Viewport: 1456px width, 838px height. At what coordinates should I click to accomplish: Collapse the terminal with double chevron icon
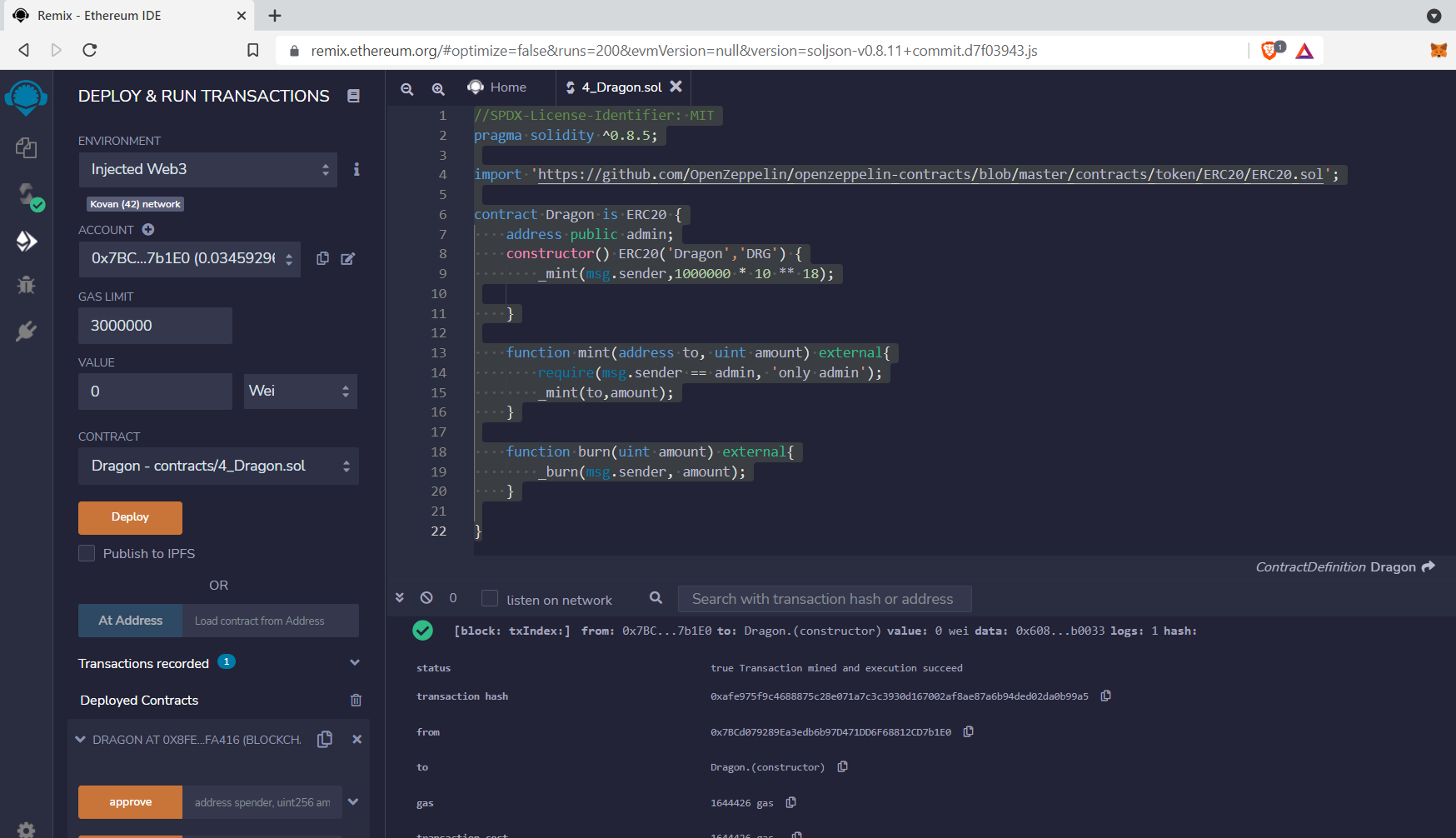pos(400,597)
